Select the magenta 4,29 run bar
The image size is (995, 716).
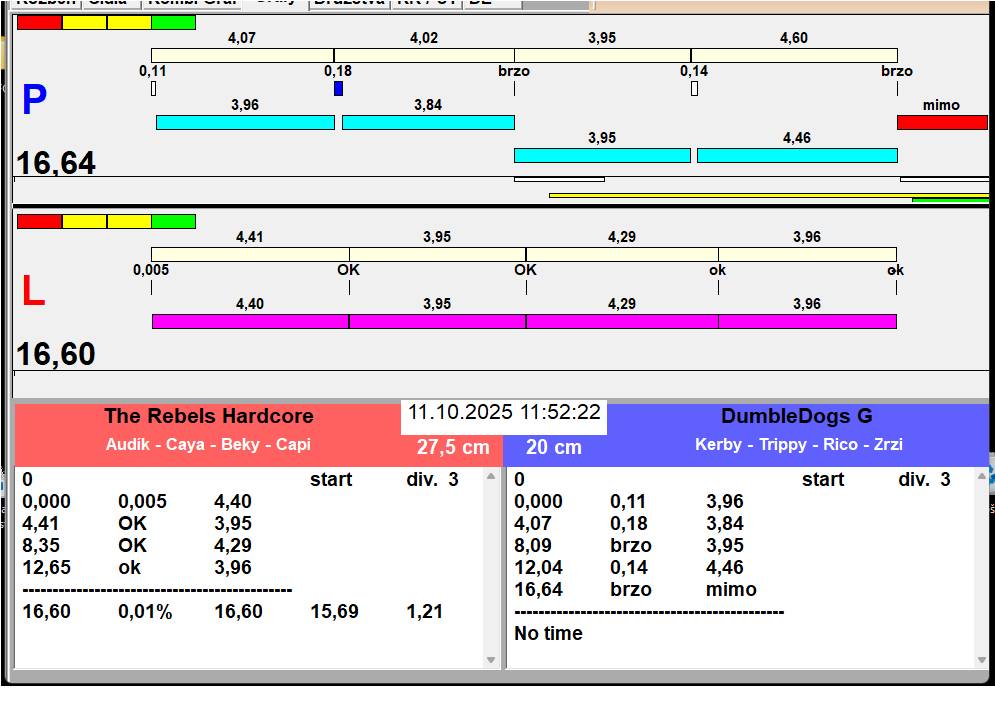coord(621,321)
